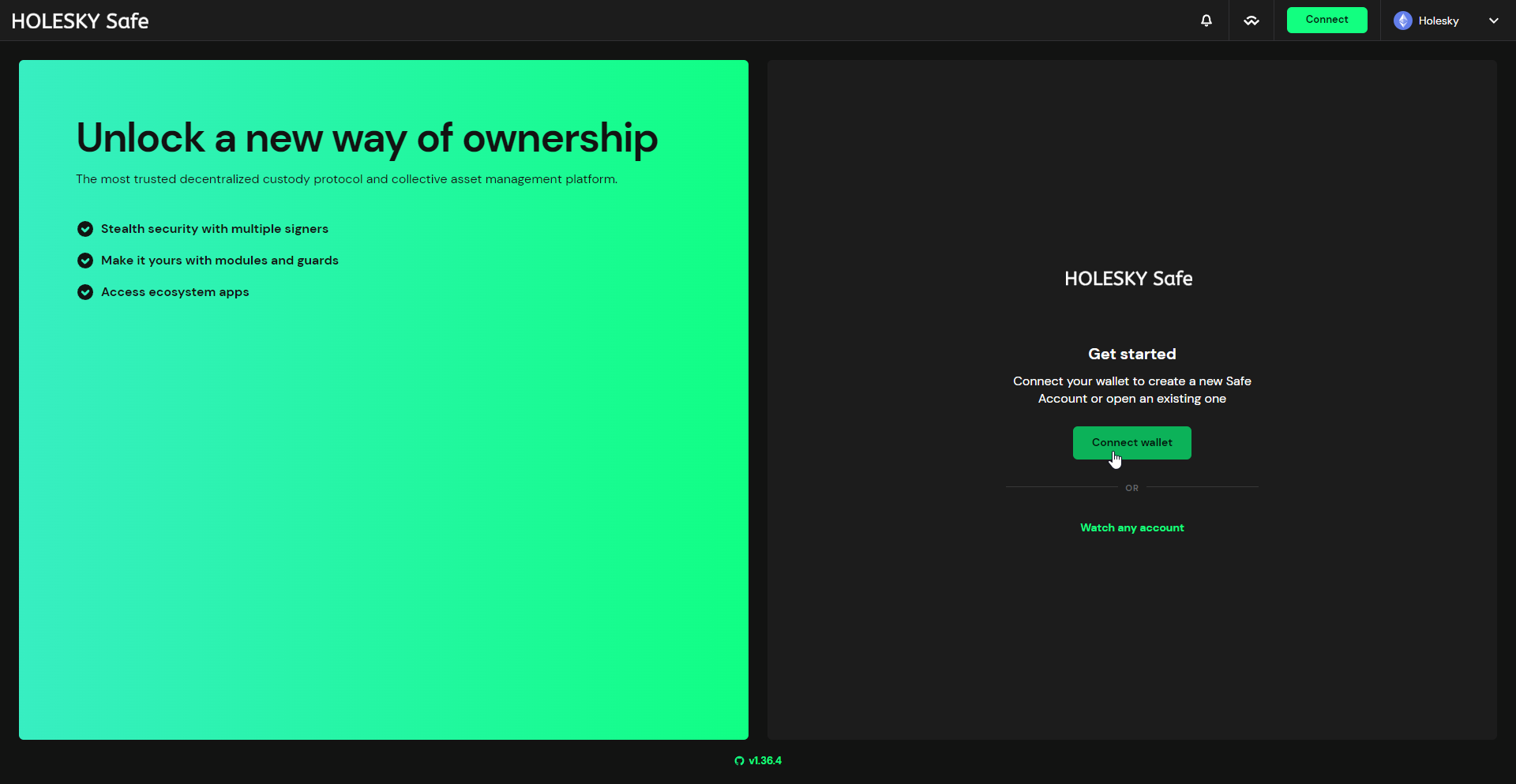This screenshot has height=784, width=1516.
Task: Click the checkmark beside "Stealth security with multiple signers"
Action: (84, 228)
